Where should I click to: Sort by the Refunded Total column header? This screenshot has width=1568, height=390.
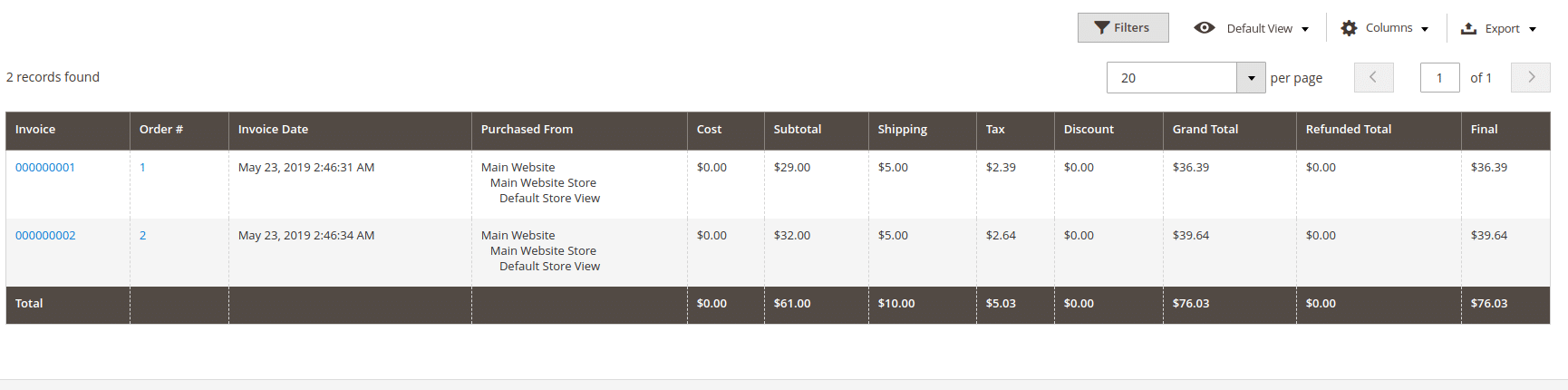click(x=1379, y=131)
